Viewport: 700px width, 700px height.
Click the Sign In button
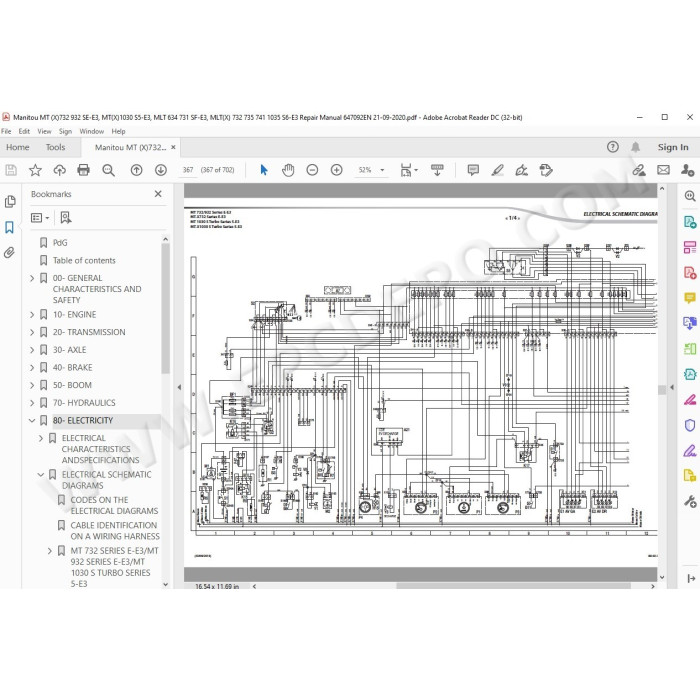673,147
